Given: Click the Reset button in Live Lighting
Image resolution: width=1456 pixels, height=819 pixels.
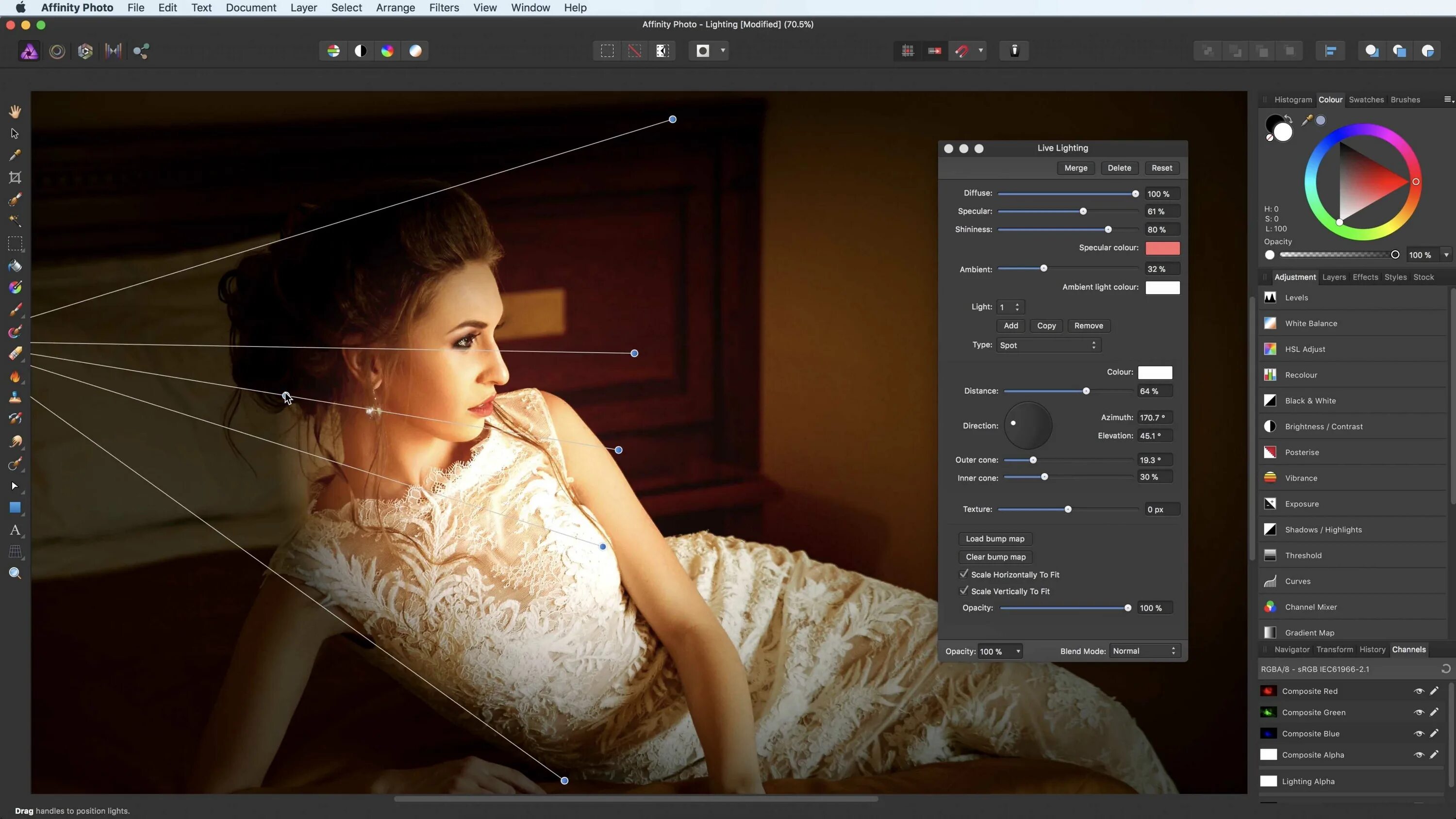Looking at the screenshot, I should pos(1162,167).
